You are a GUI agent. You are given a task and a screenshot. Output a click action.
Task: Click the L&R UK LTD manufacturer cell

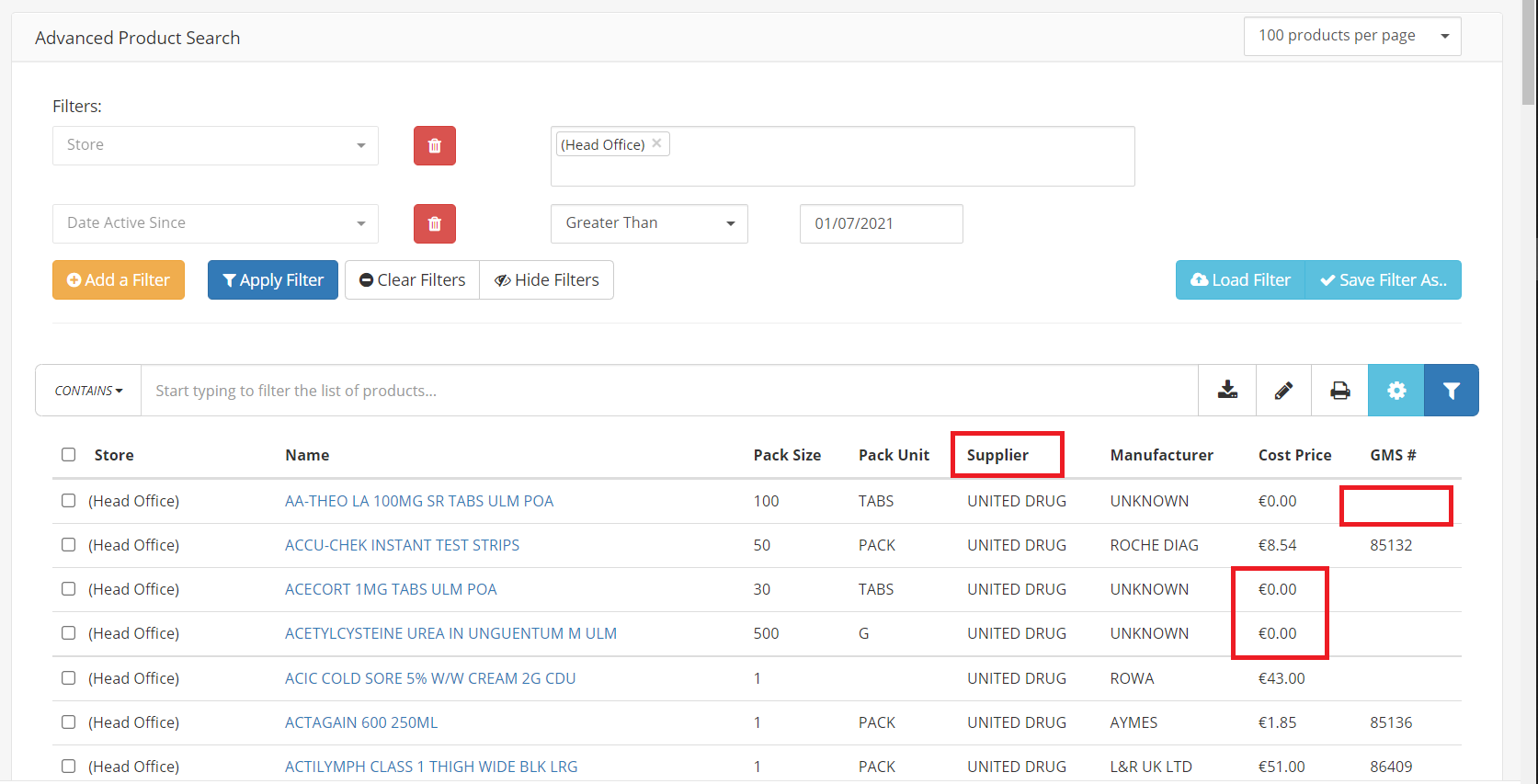[x=1151, y=767]
